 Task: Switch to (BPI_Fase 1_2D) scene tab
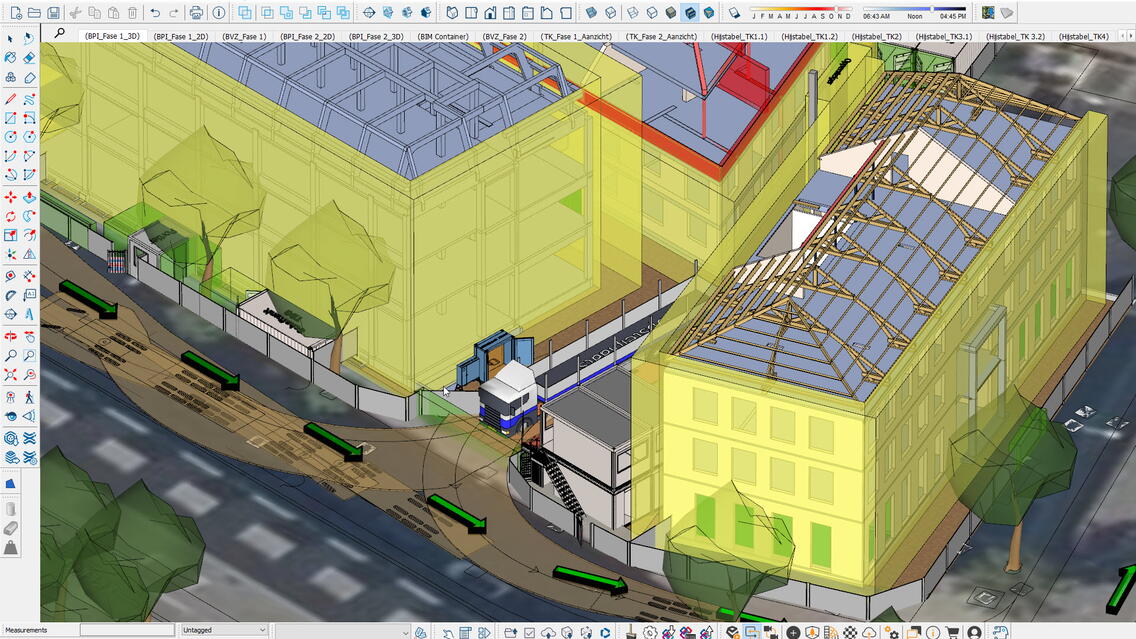click(x=181, y=36)
